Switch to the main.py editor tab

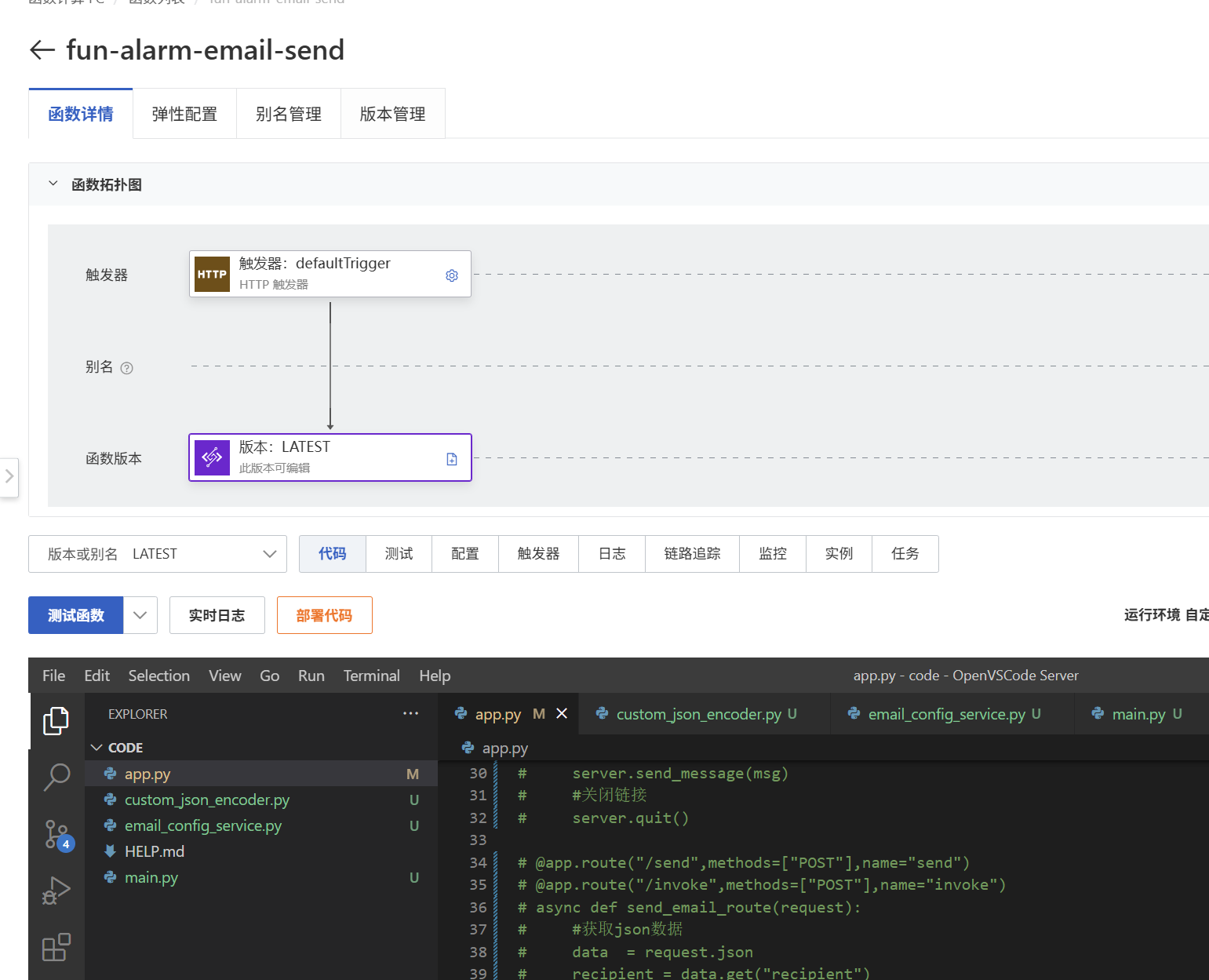click(1142, 714)
